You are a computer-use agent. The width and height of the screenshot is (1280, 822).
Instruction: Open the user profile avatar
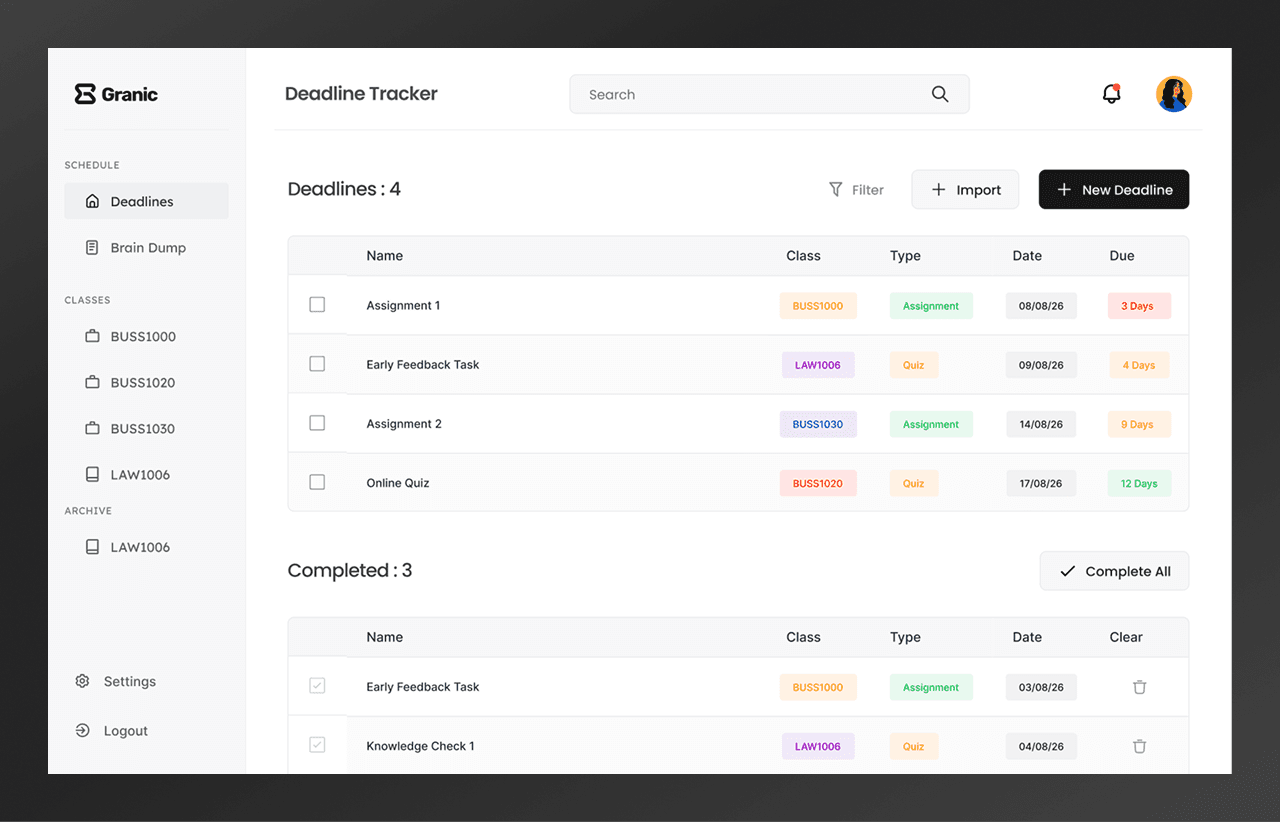pos(1174,94)
